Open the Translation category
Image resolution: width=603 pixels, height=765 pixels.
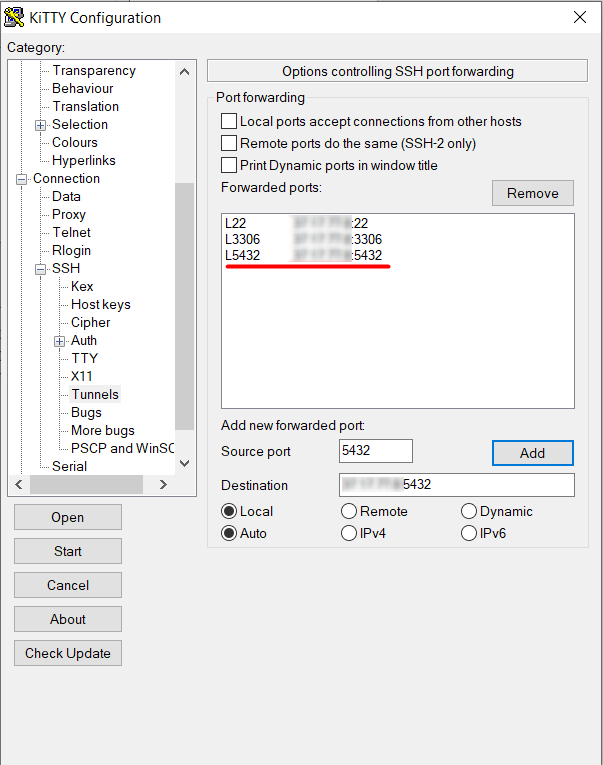85,107
